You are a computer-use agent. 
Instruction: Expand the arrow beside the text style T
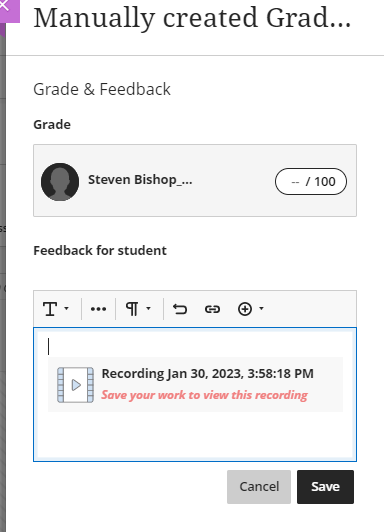coord(66,308)
